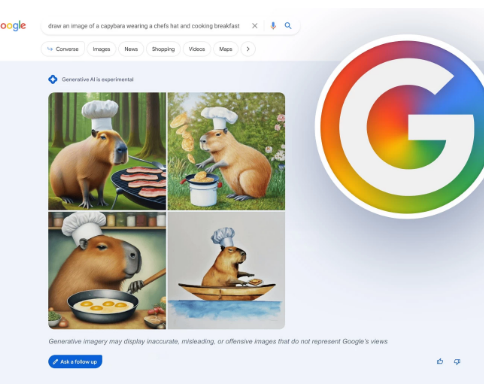
Task: Click the magnifying glass search icon
Action: click(x=288, y=26)
